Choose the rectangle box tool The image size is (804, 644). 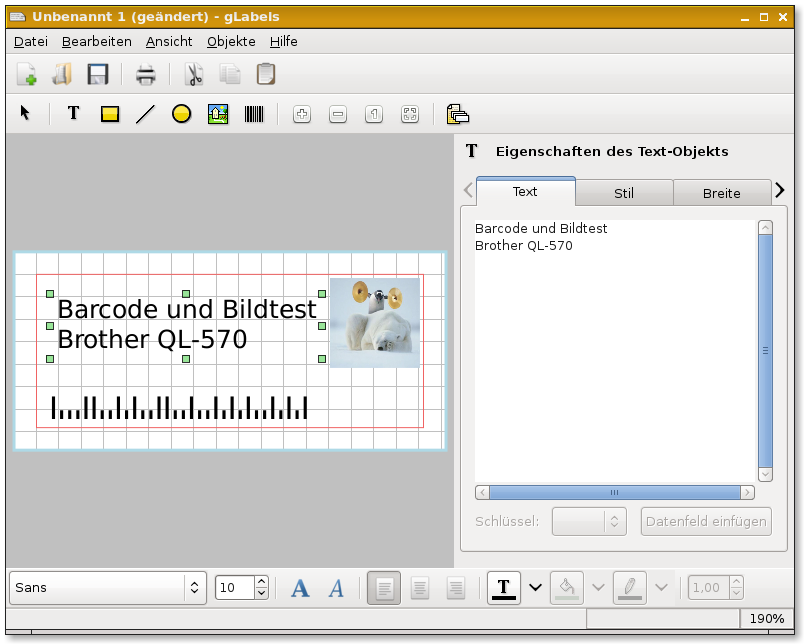coord(110,114)
